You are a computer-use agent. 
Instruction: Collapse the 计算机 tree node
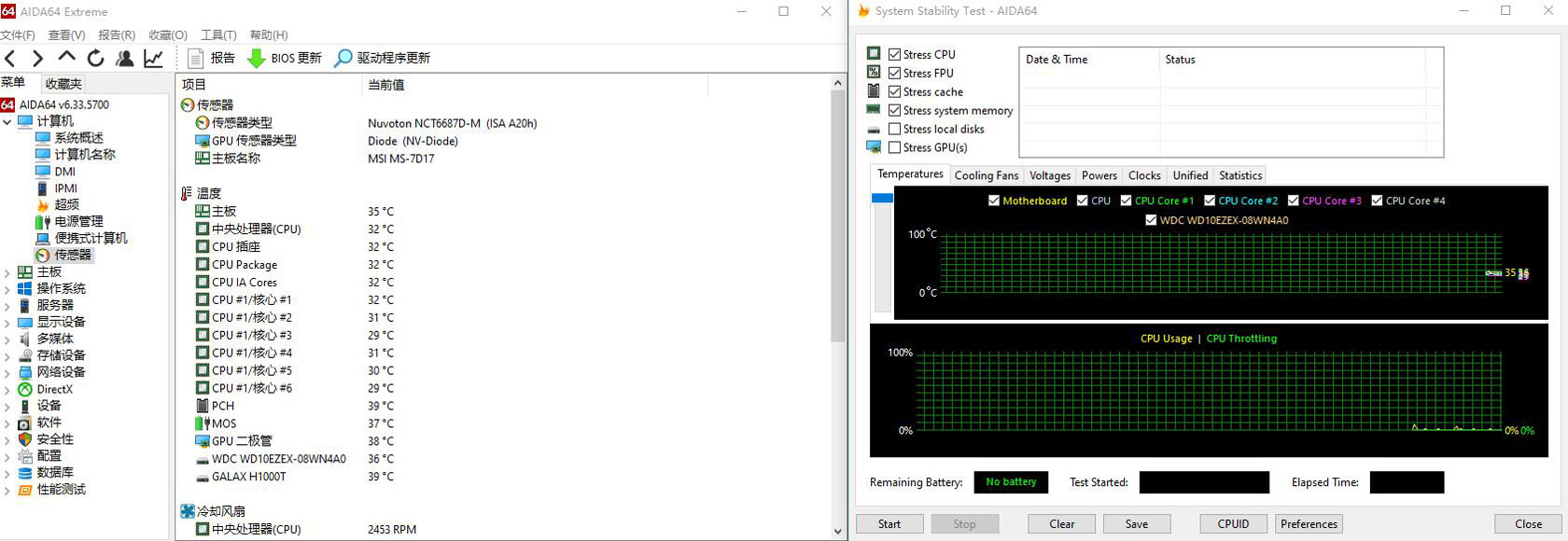[7, 121]
